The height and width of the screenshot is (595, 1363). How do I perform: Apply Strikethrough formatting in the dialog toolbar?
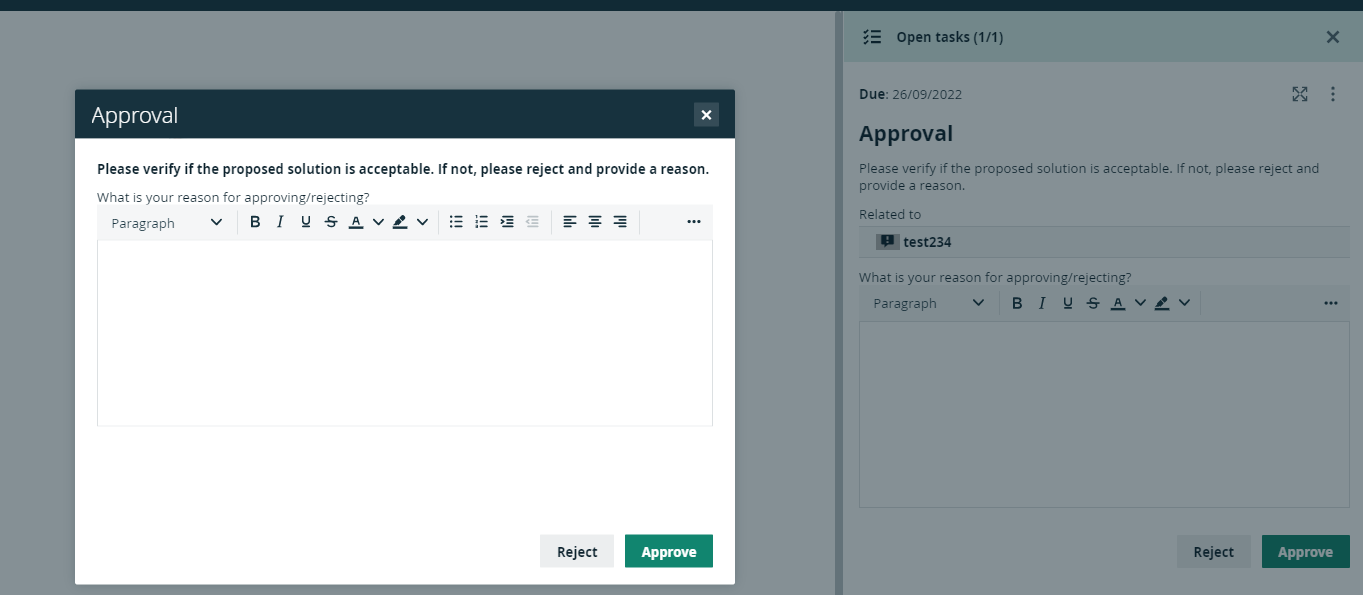tap(331, 222)
